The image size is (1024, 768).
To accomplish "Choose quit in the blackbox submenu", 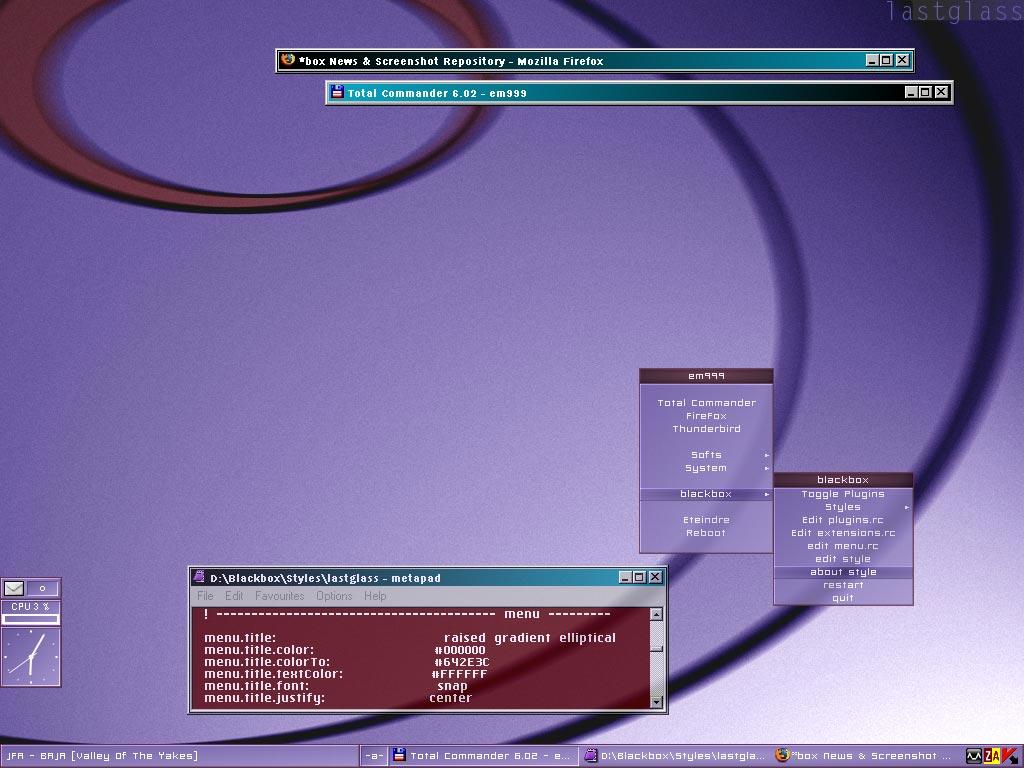I will pyautogui.click(x=843, y=598).
